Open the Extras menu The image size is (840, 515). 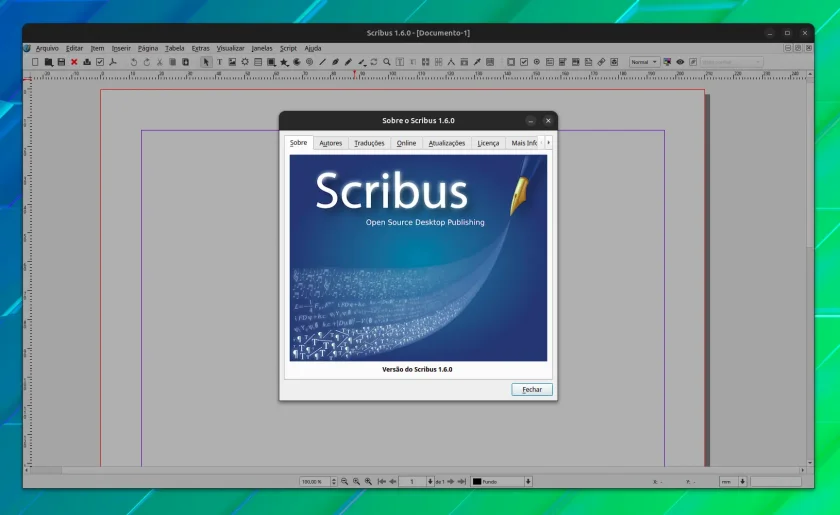[200, 48]
